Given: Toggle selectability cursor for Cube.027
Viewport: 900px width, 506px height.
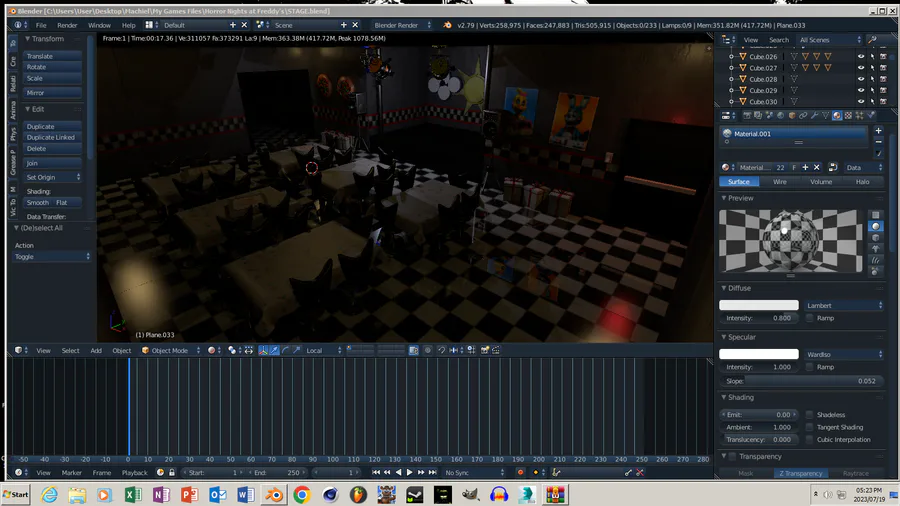Looking at the screenshot, I should coord(872,68).
